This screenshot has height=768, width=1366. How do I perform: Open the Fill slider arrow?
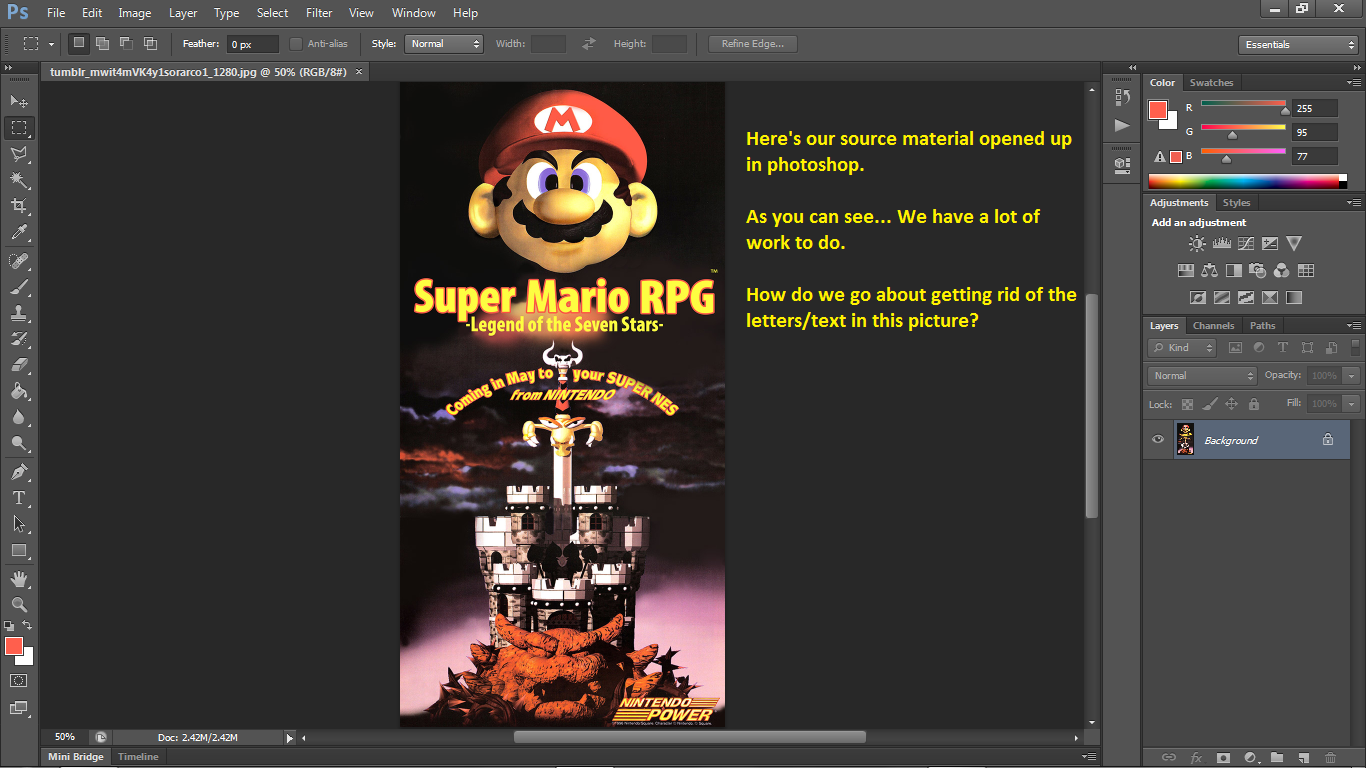1352,404
